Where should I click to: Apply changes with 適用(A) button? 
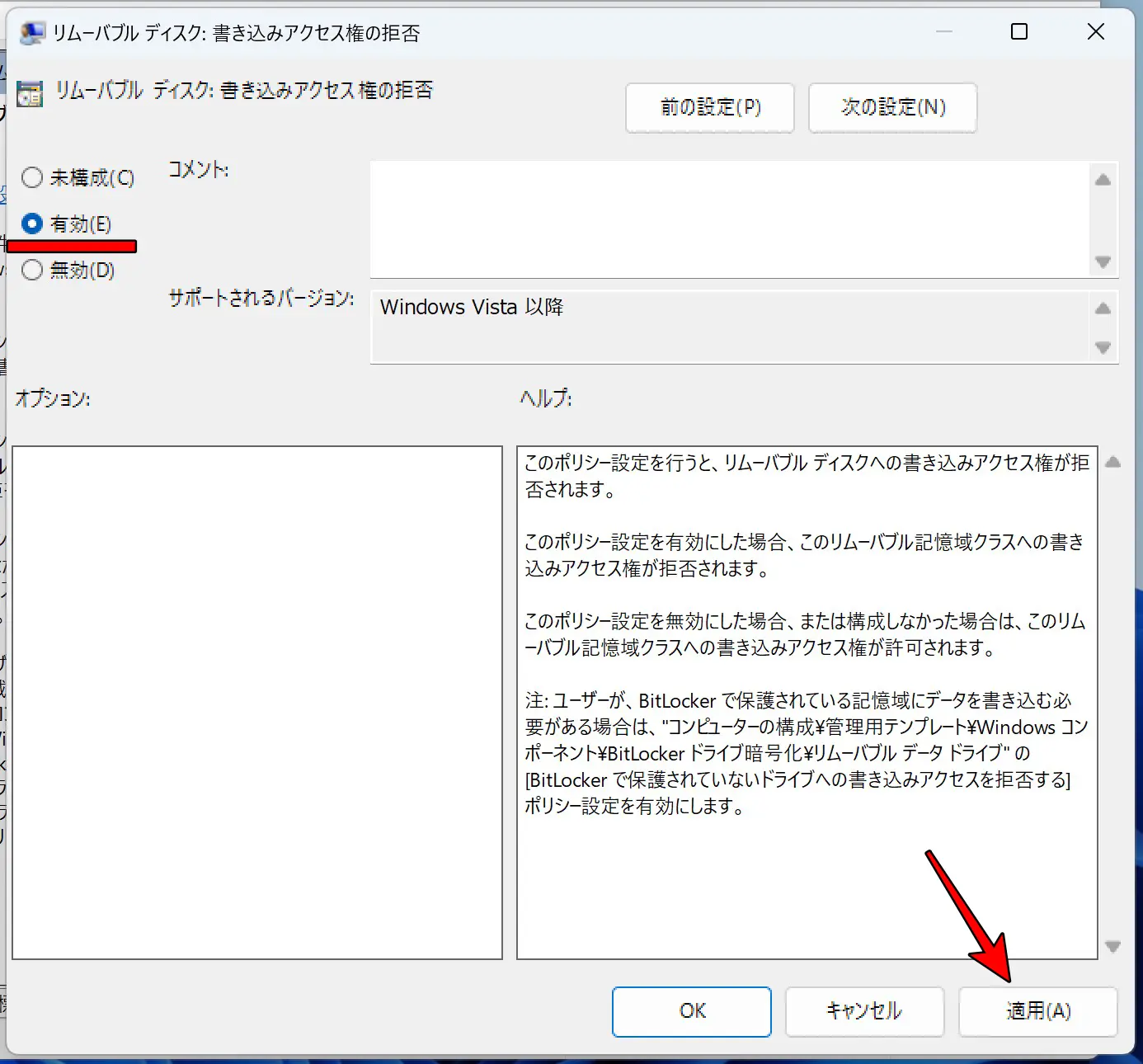pyautogui.click(x=1037, y=1011)
